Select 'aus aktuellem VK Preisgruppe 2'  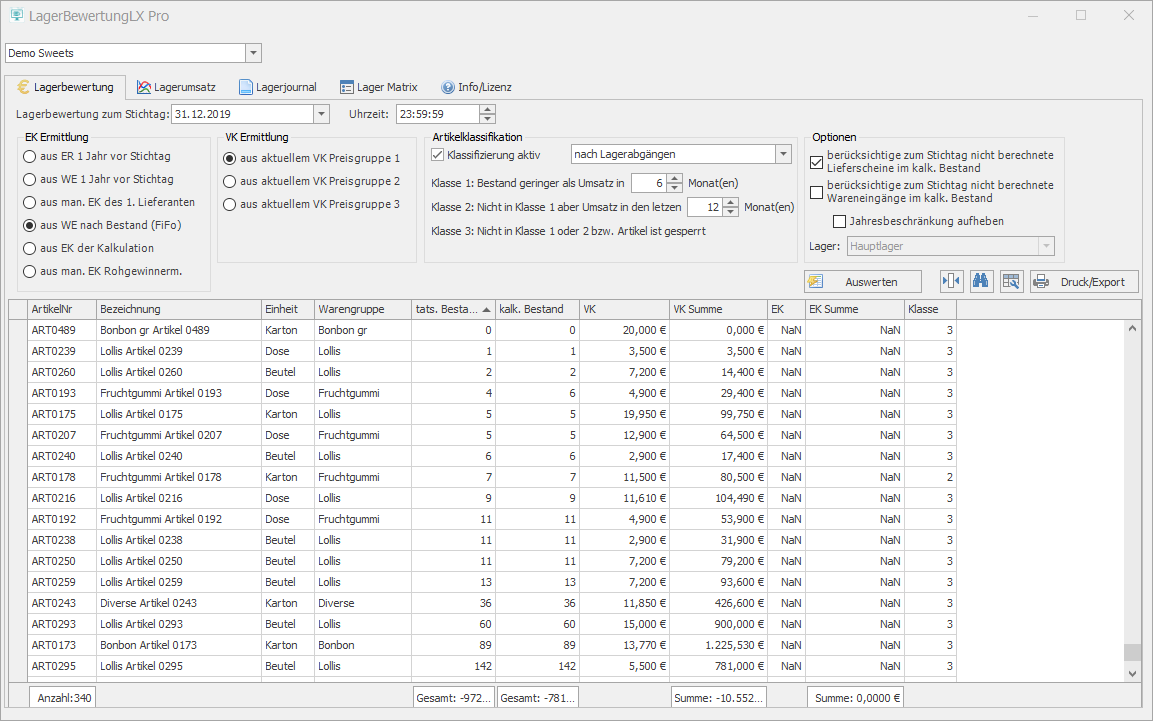(230, 181)
